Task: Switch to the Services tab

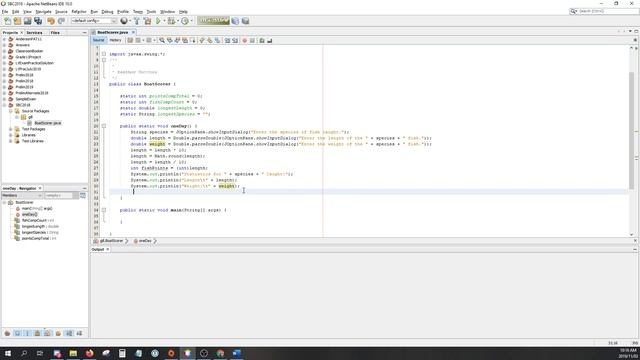Action: pyautogui.click(x=34, y=32)
